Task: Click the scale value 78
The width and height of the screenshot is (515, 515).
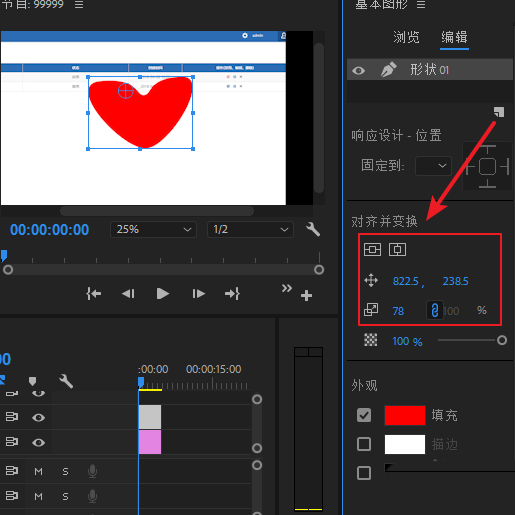Action: [x=398, y=311]
